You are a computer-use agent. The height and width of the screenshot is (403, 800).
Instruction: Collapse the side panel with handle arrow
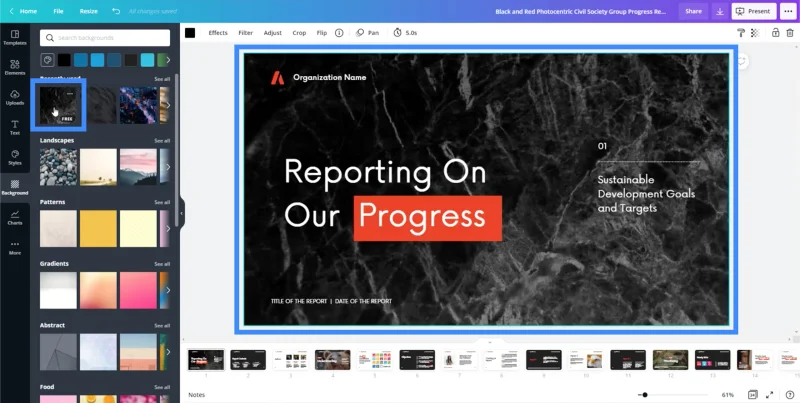coord(181,213)
